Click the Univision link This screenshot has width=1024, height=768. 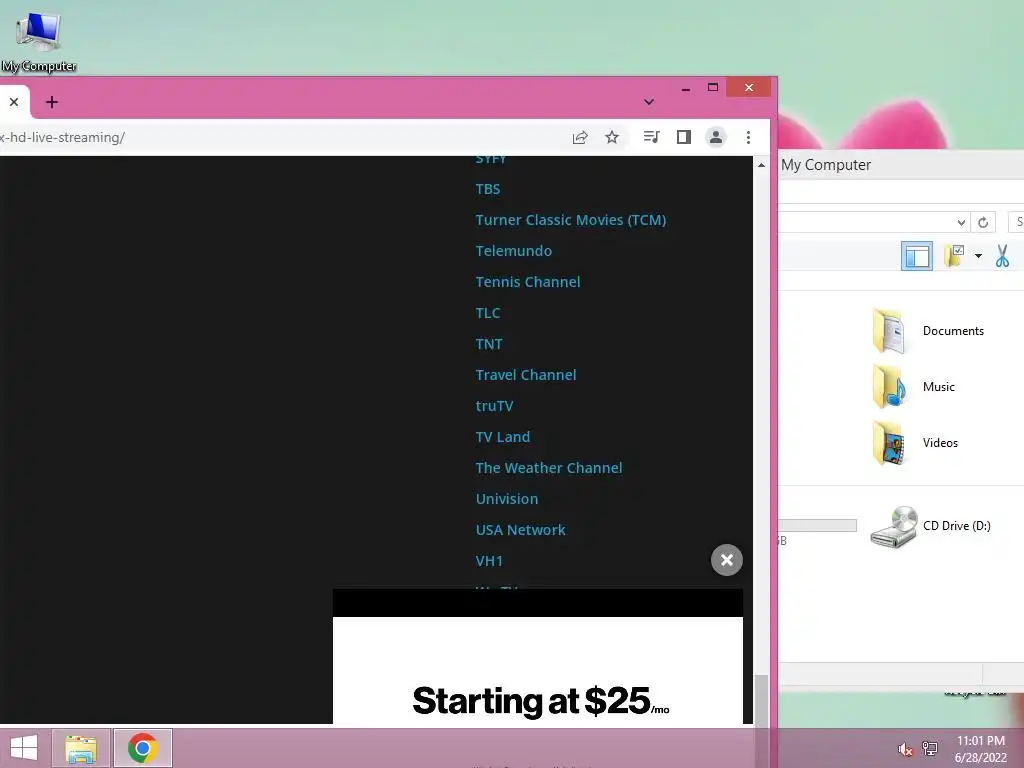click(507, 499)
